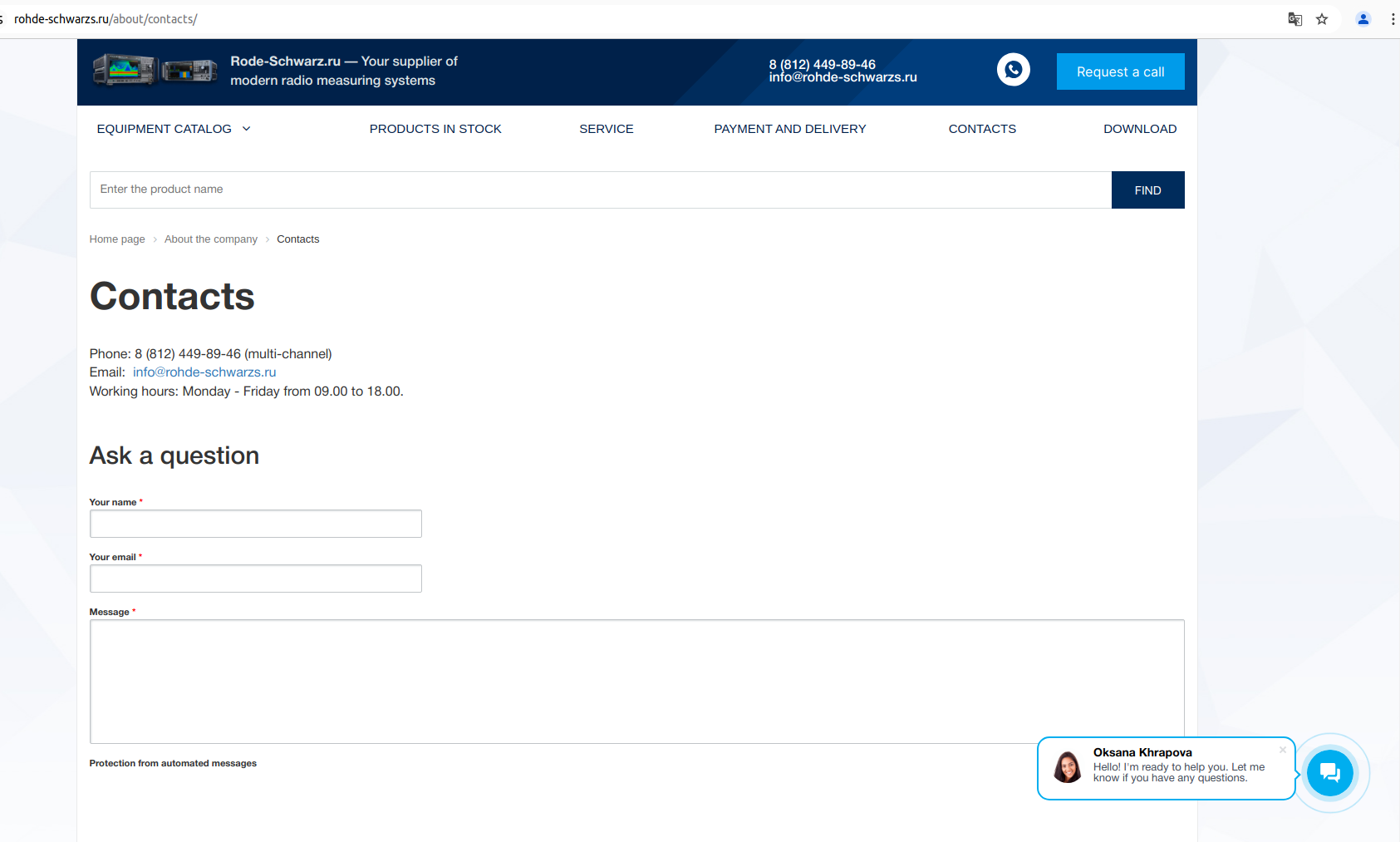The width and height of the screenshot is (1400, 842).
Task: Close the Oksana Khrapova chat popup
Action: 1283,750
